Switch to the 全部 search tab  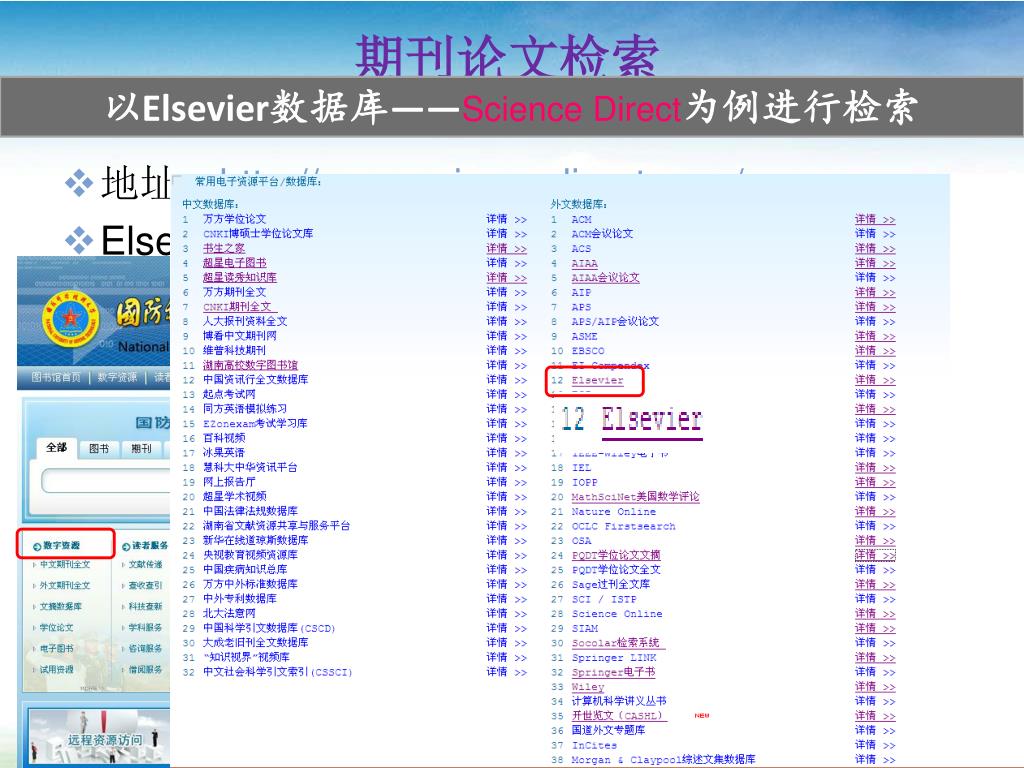tap(56, 447)
